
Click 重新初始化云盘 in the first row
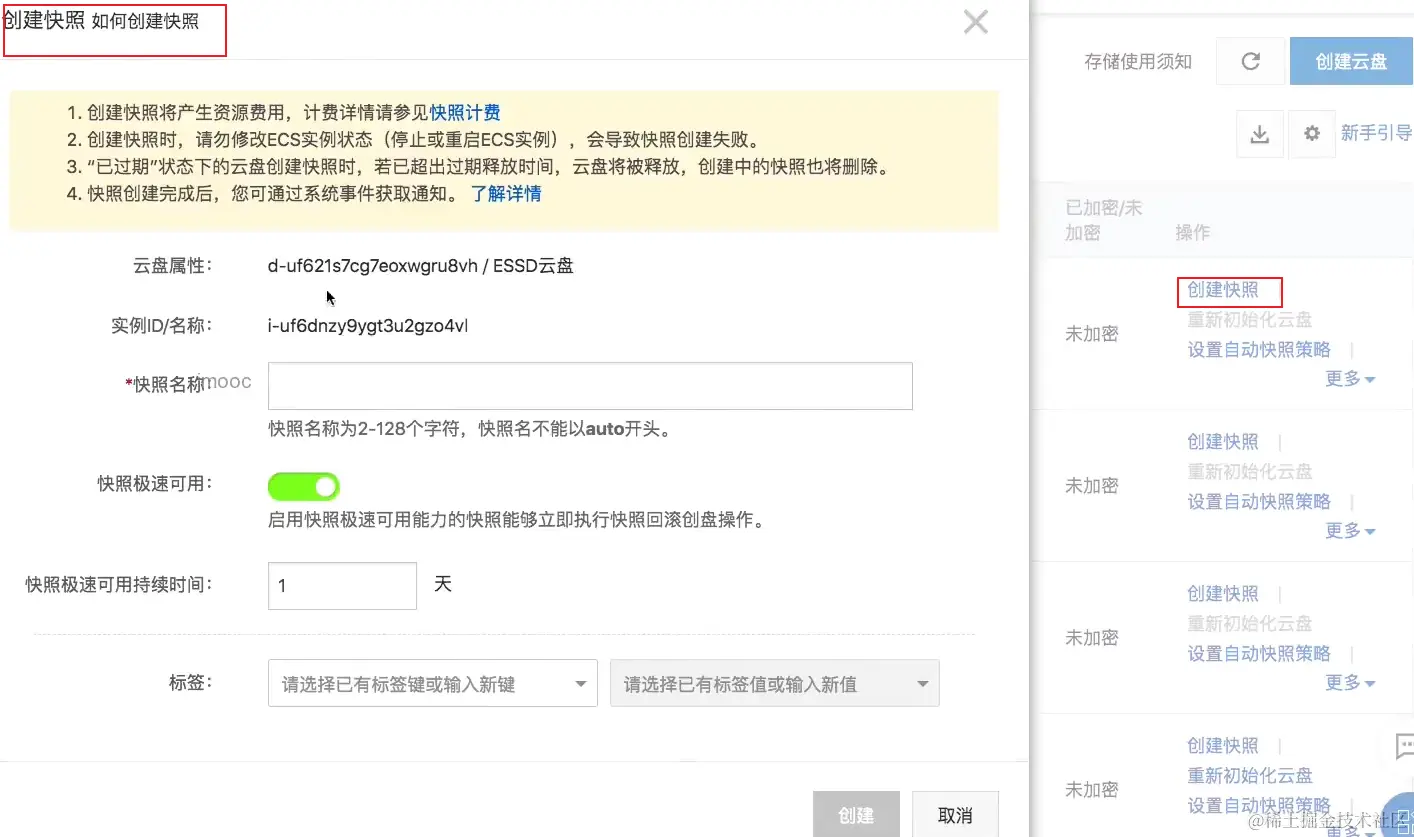point(1250,320)
